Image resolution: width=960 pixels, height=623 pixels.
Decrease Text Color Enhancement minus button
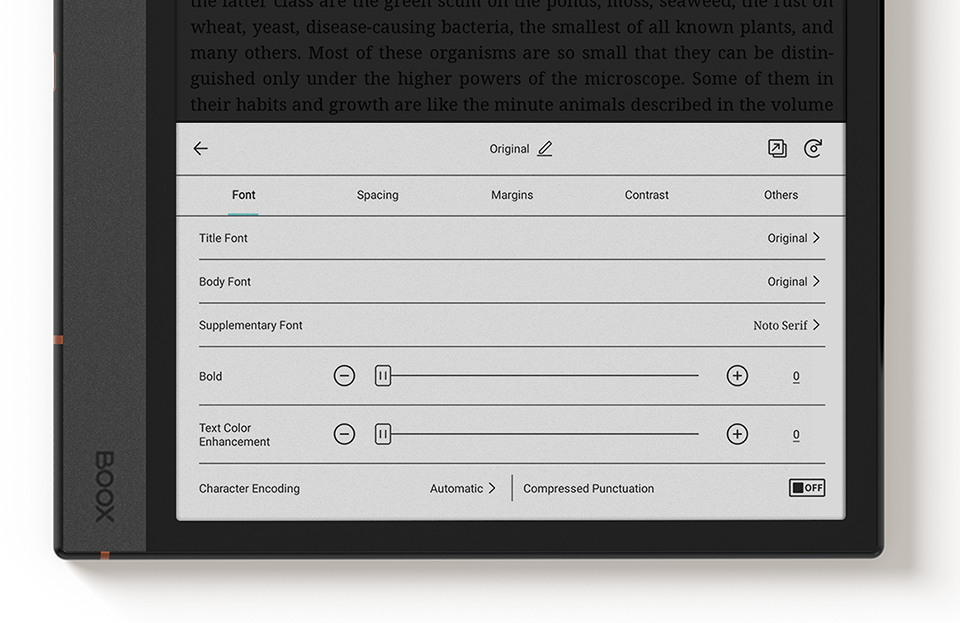point(344,434)
